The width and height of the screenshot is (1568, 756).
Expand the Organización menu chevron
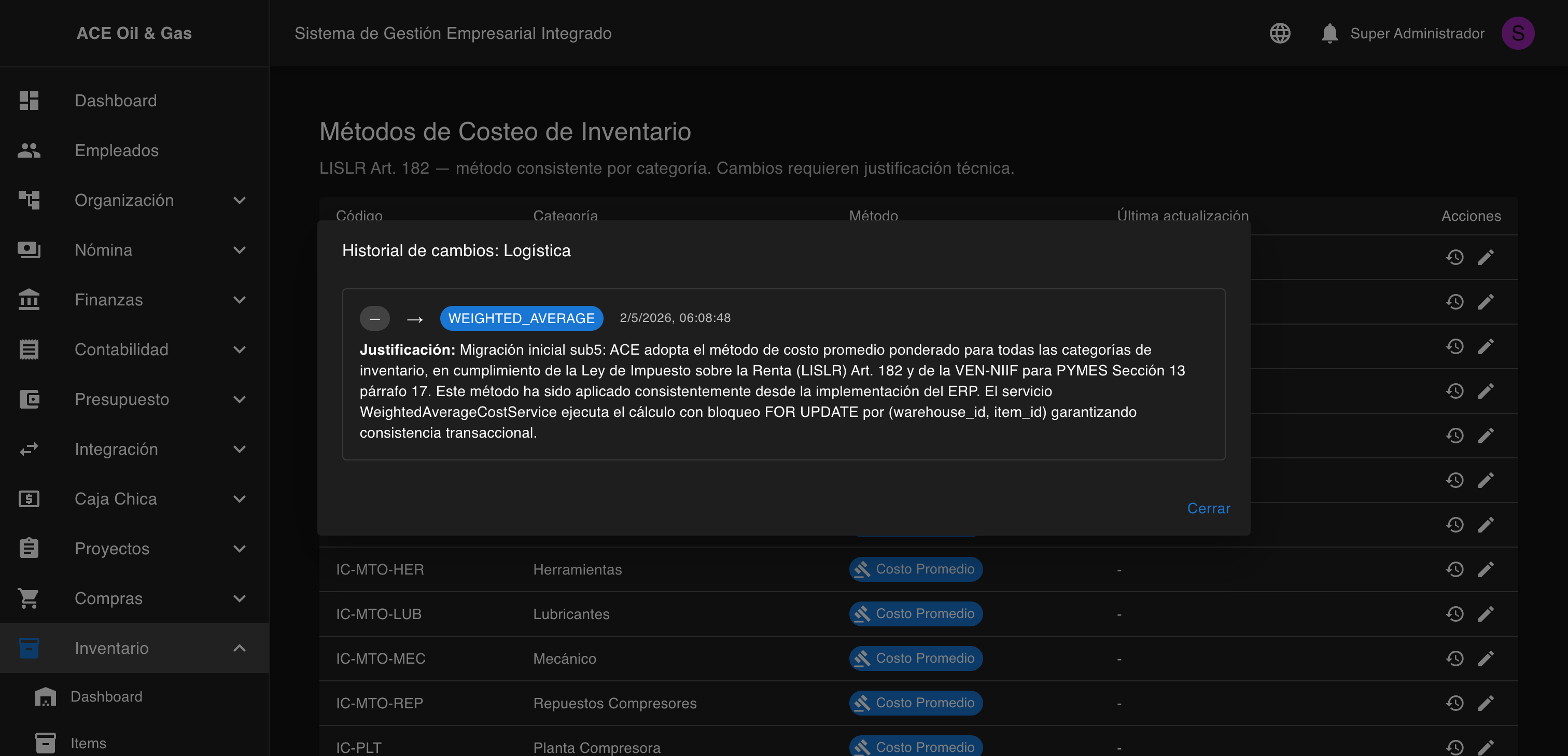pyautogui.click(x=240, y=200)
